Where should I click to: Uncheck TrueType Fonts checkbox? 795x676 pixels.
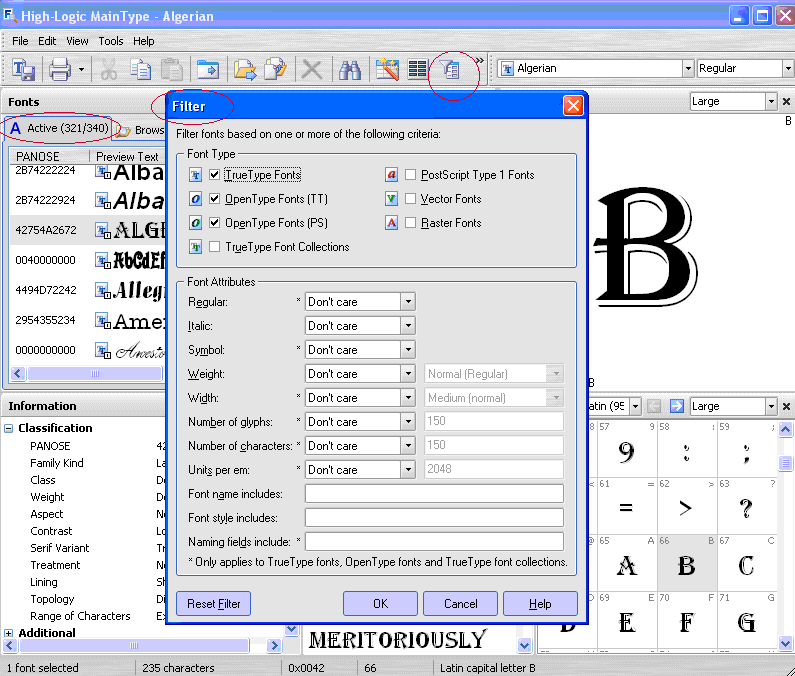click(x=214, y=175)
